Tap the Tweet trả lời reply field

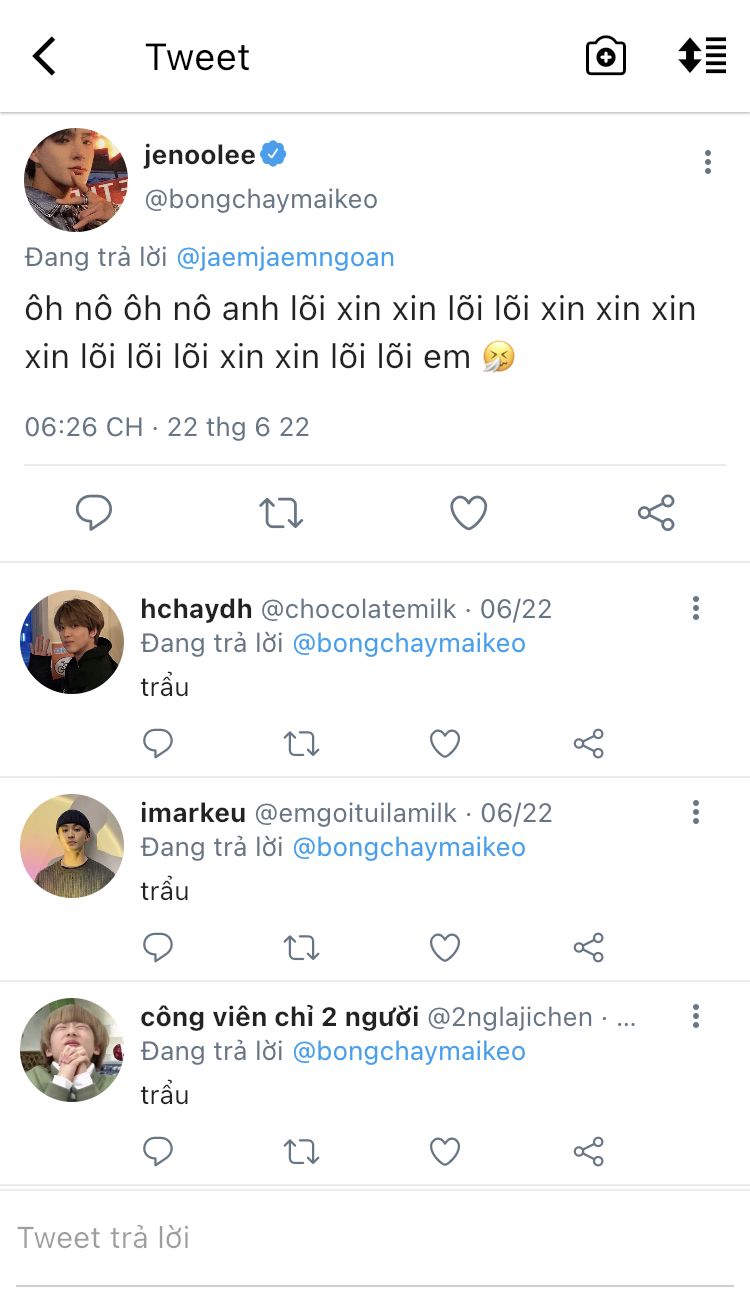coord(375,1238)
